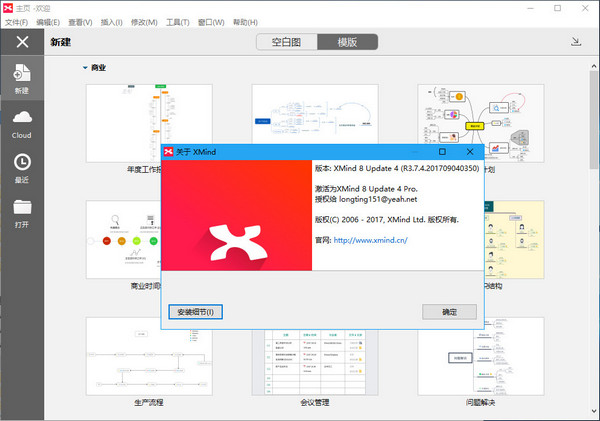The width and height of the screenshot is (600, 421).
Task: Choose the 问题解决 template thumbnail
Action: tap(481, 362)
